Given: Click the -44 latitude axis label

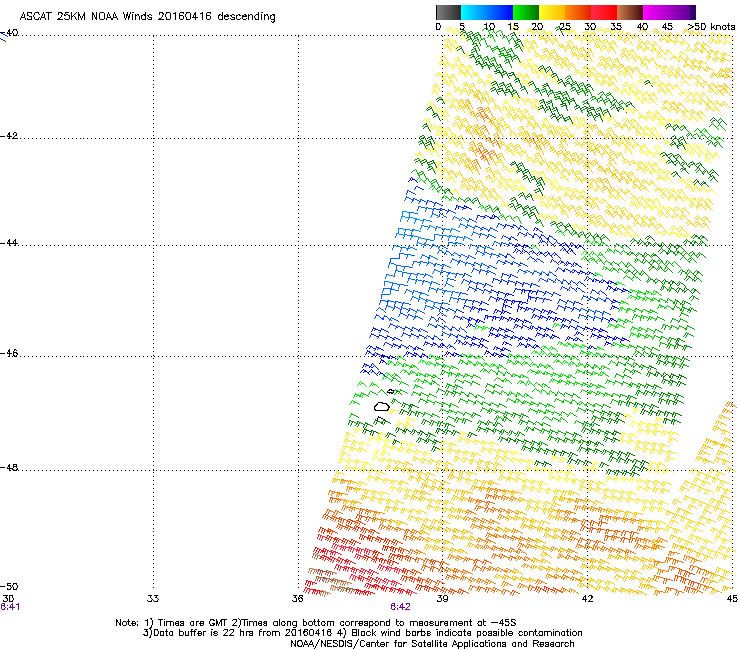Looking at the screenshot, I should click(x=9, y=243).
